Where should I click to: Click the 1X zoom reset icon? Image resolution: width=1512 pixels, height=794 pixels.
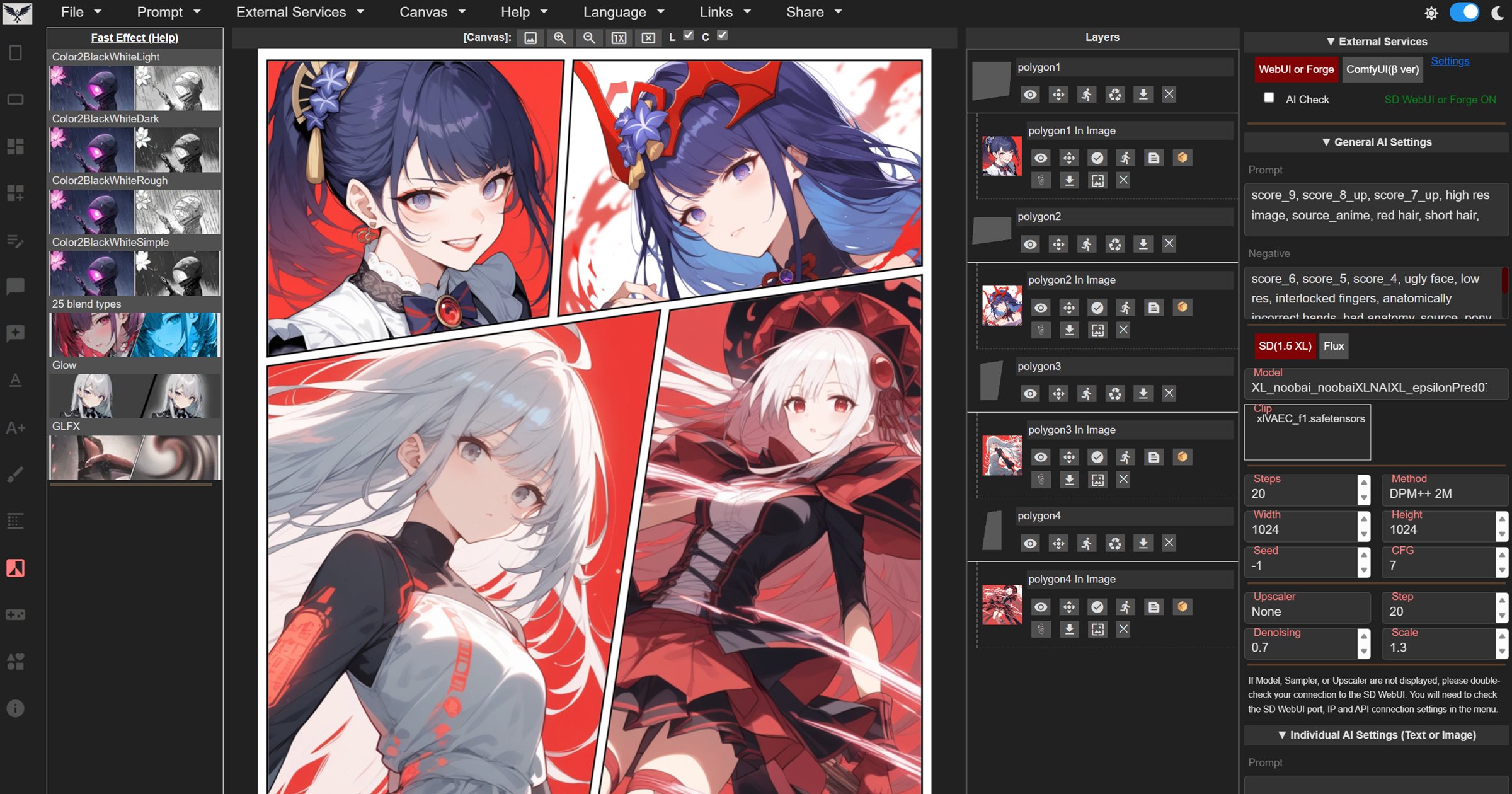pyautogui.click(x=619, y=38)
